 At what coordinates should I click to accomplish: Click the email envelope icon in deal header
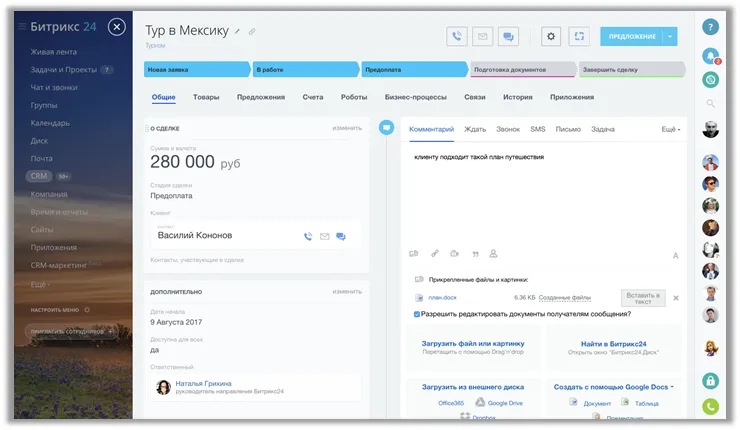(x=483, y=36)
